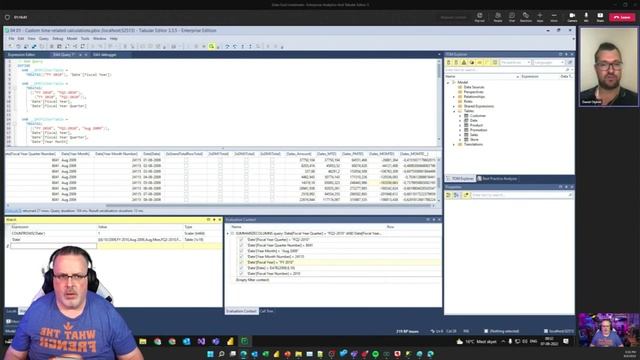Switch to the DAX debugger tab
640x360 pixels.
pos(104,54)
